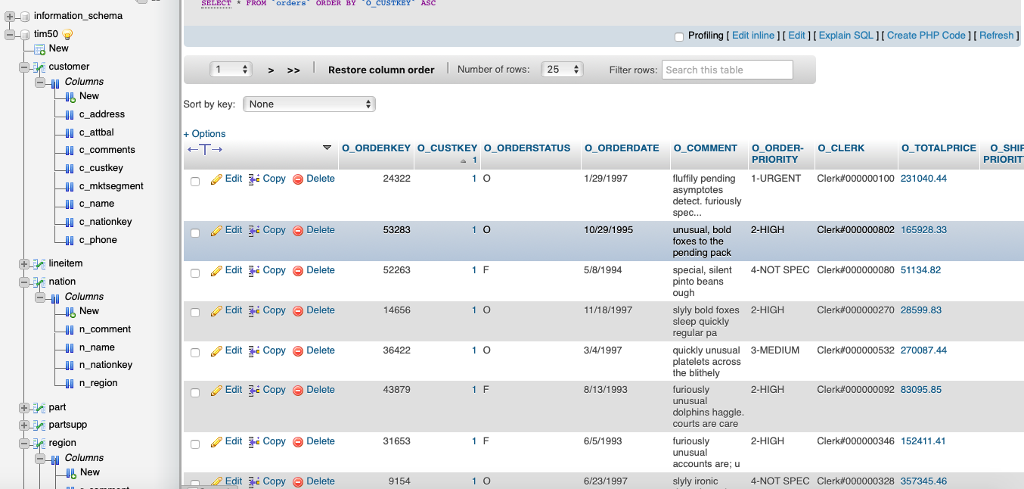This screenshot has width=1024, height=489.
Task: Open the Sort by key dropdown
Action: tap(310, 104)
